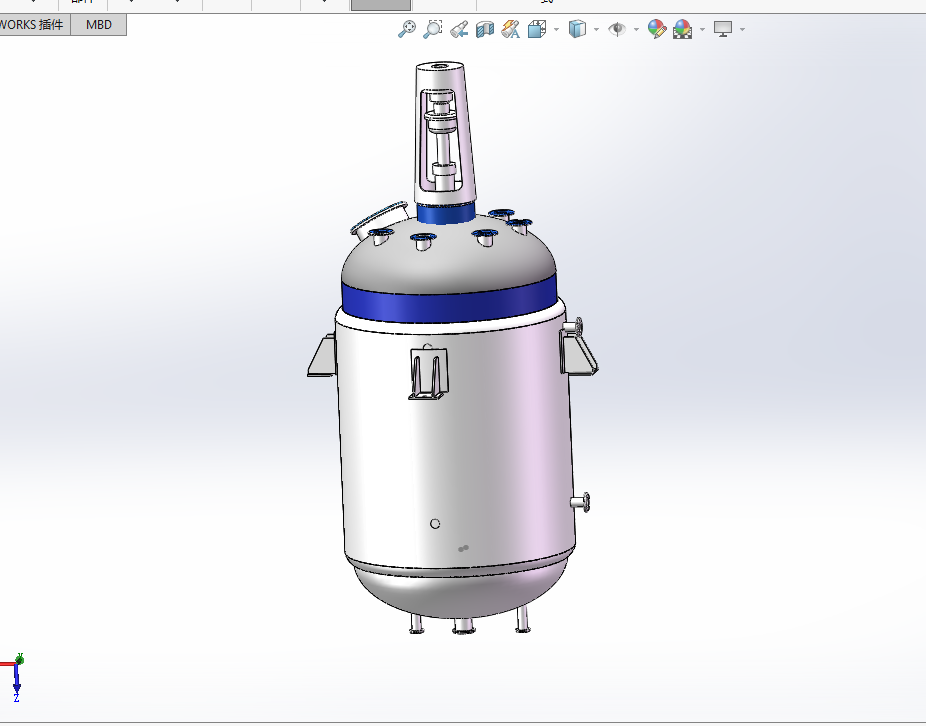
Task: Select the left side support lug
Action: coord(322,356)
